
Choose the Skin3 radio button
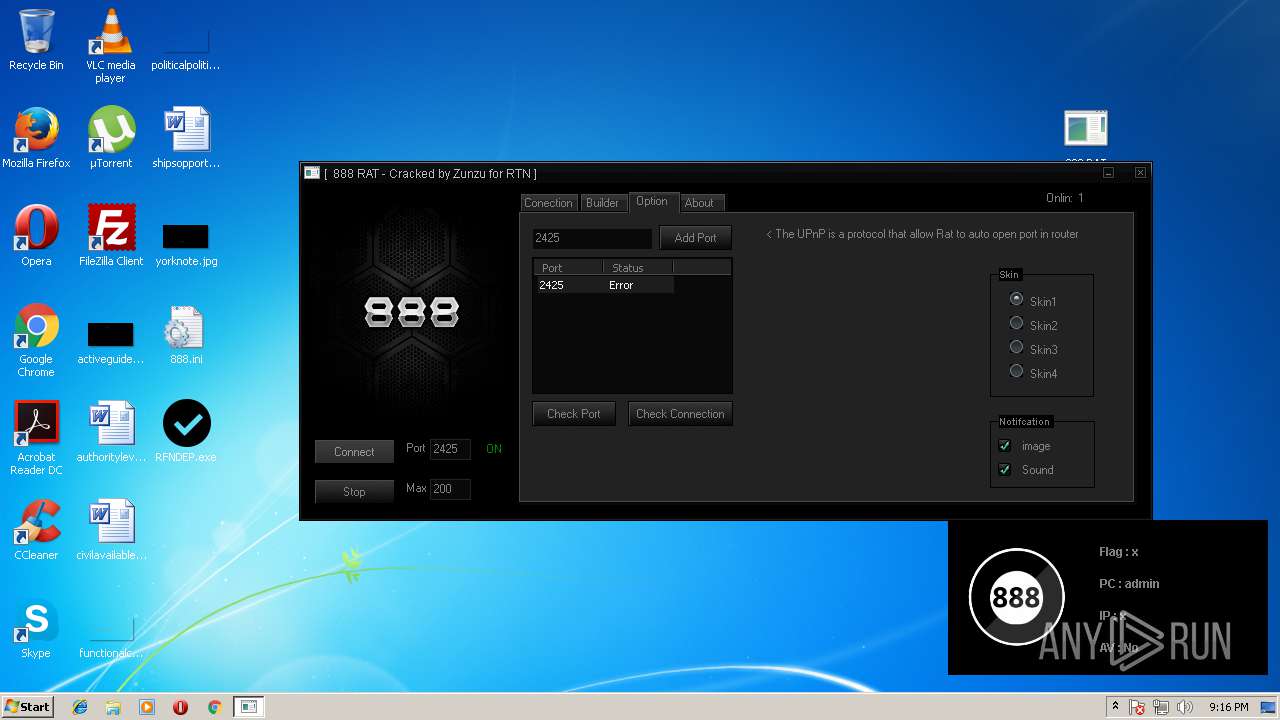coord(1016,347)
